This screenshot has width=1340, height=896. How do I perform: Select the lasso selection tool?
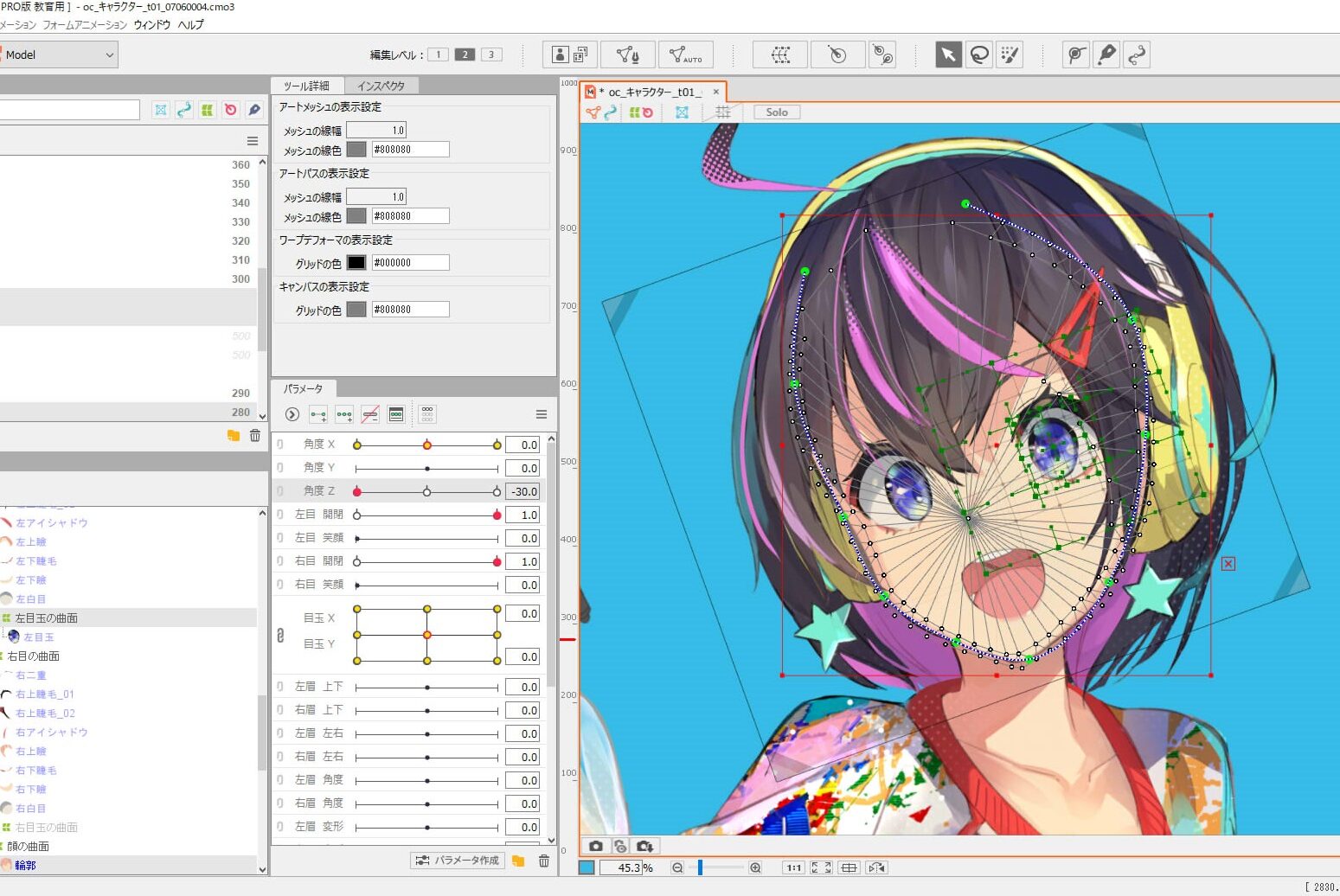979,54
